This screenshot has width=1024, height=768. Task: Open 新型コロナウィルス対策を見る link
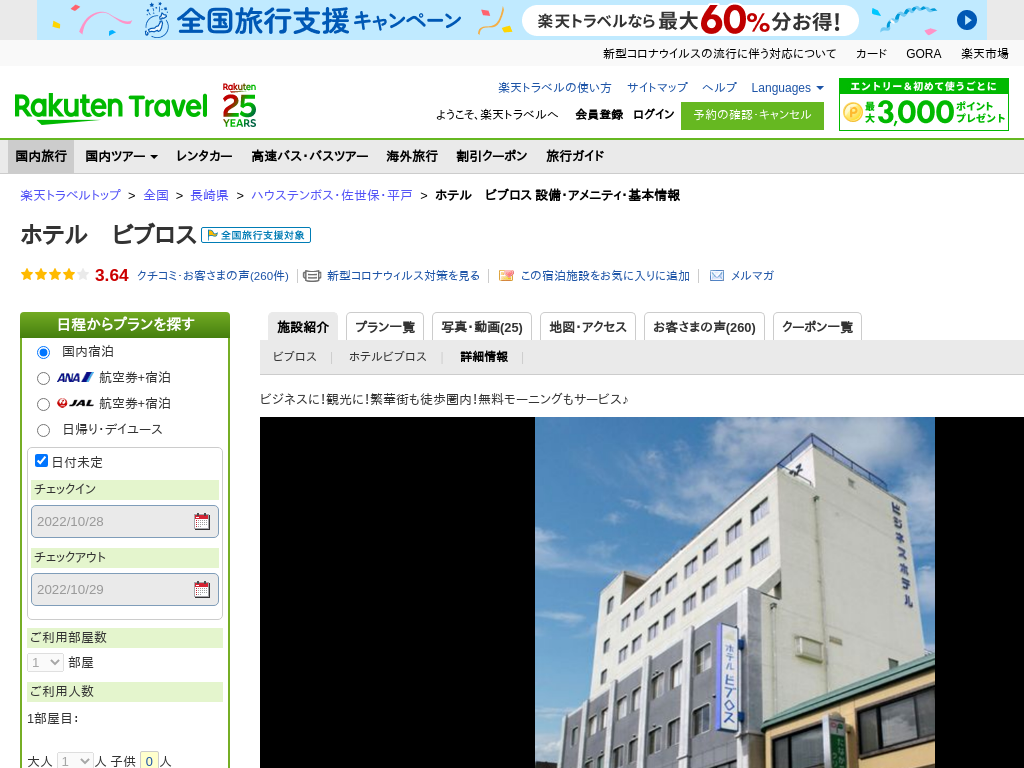click(403, 276)
